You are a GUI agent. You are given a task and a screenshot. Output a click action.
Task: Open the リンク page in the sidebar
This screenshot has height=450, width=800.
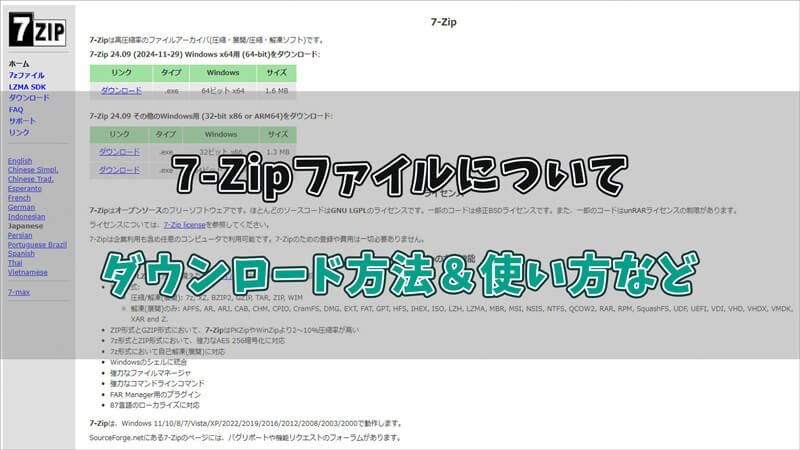(x=19, y=133)
